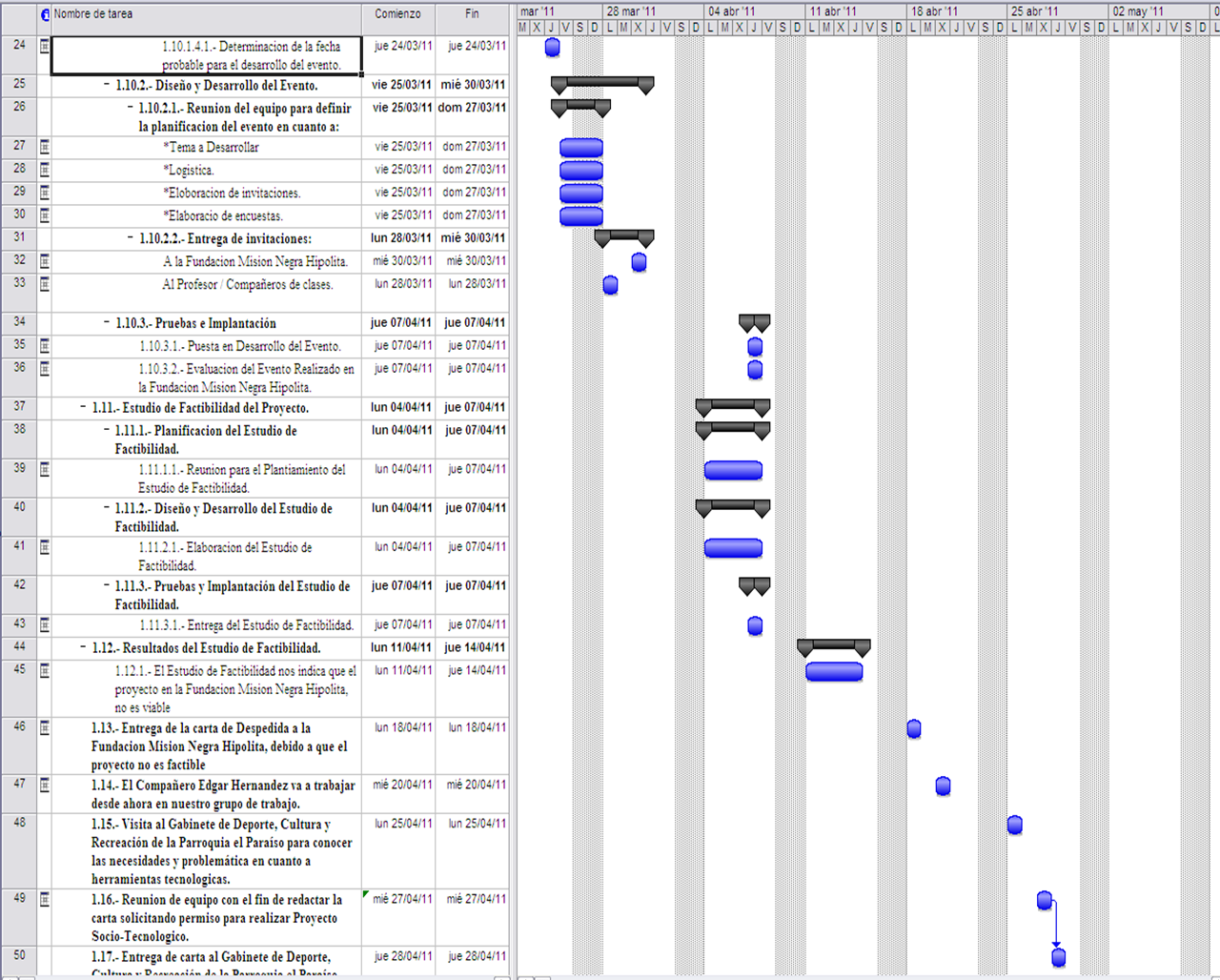Screen dimensions: 1220x980
Task: Select row header number 37
Action: point(19,407)
